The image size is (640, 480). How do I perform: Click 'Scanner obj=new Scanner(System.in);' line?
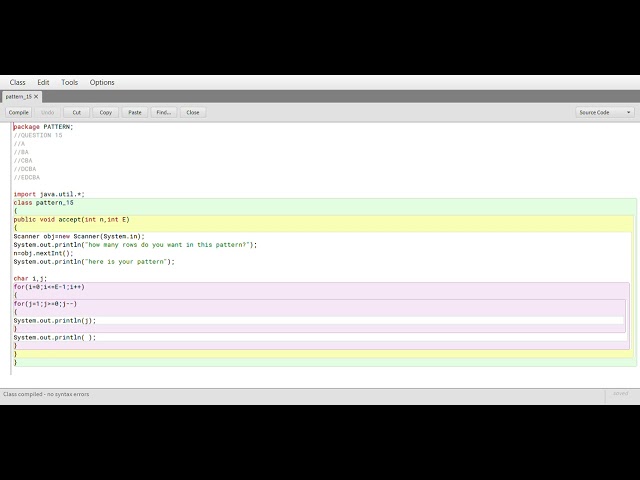79,236
